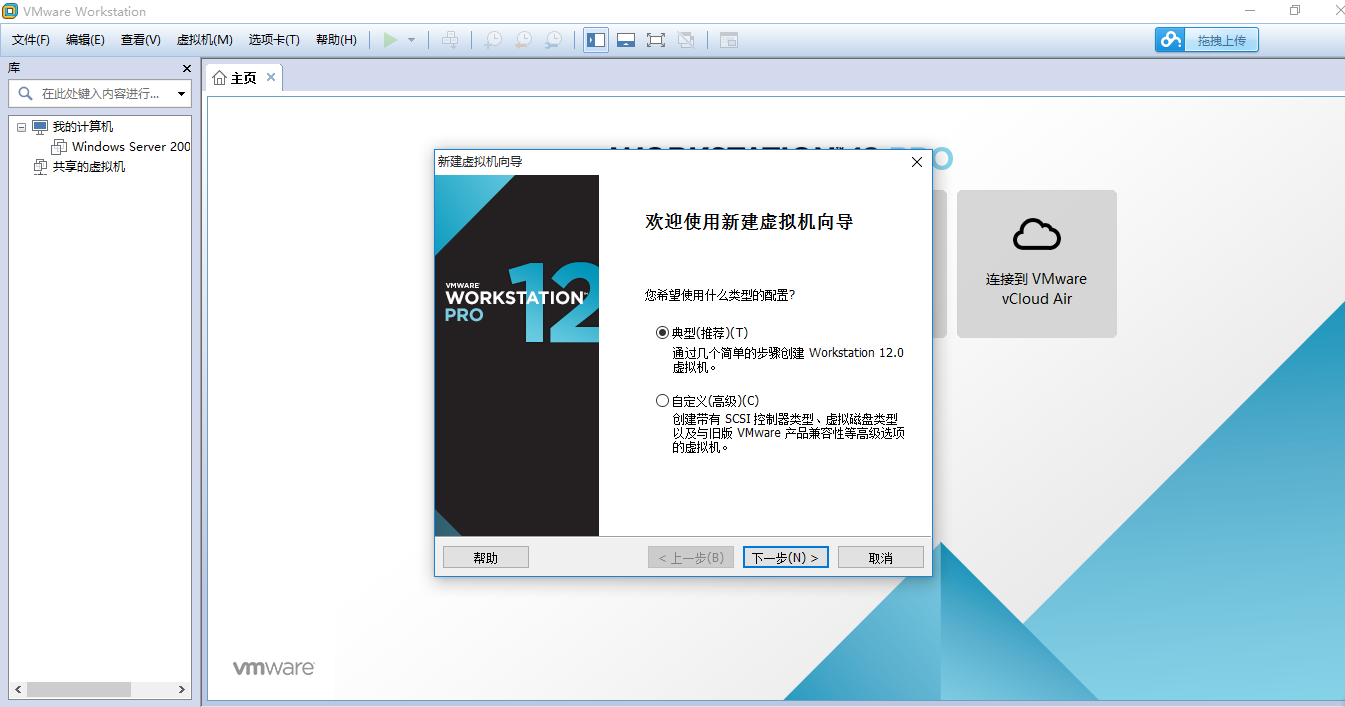Click the 共享的虚拟机 shared icon
Viewport: 1345px width, 707px height.
(x=40, y=167)
